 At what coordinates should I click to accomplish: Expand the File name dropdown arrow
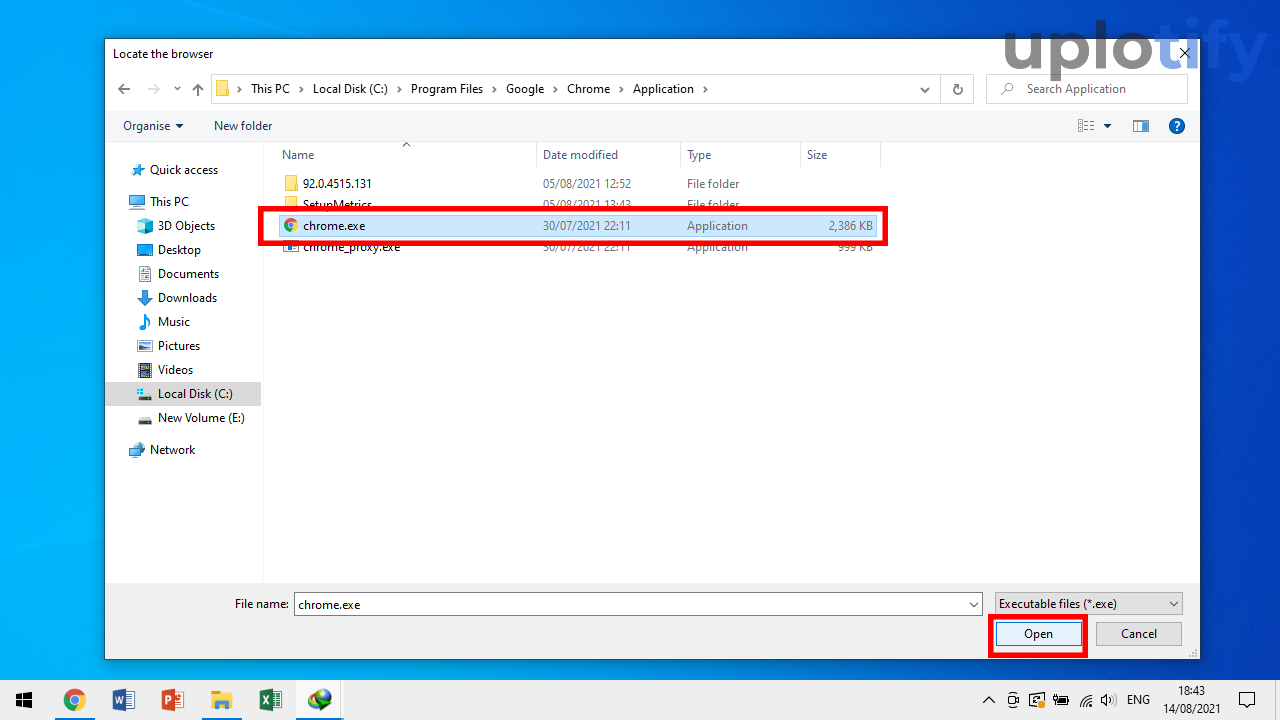[x=975, y=604]
